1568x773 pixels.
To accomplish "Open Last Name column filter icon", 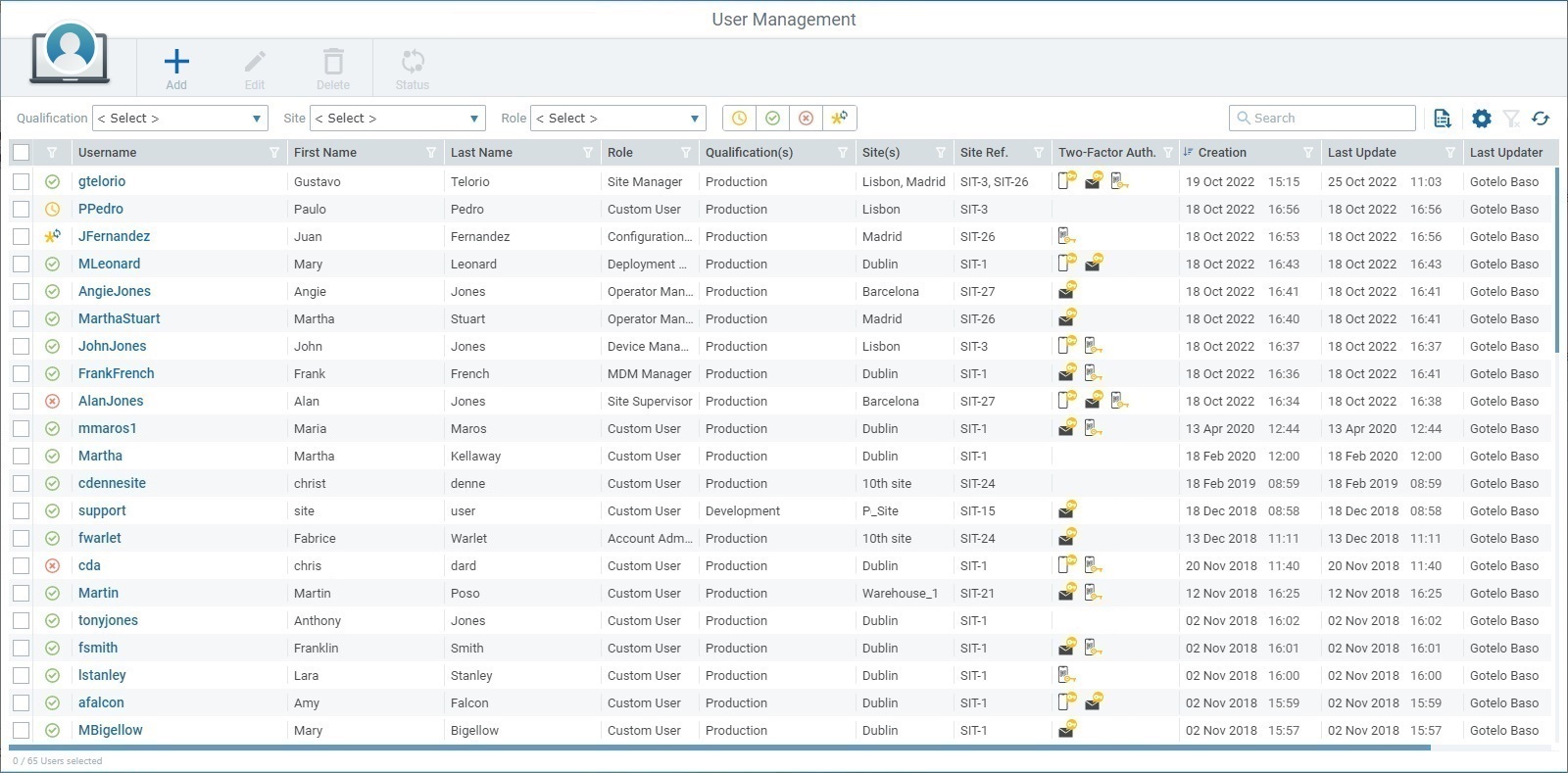I will tap(588, 153).
